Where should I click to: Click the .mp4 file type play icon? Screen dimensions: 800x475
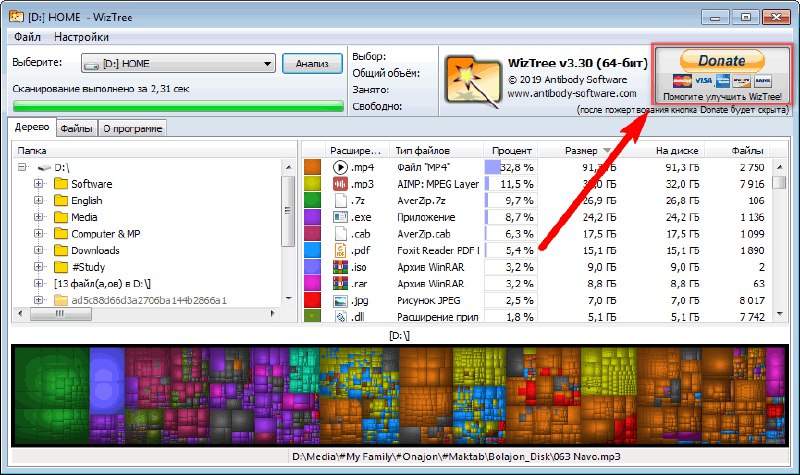click(340, 167)
